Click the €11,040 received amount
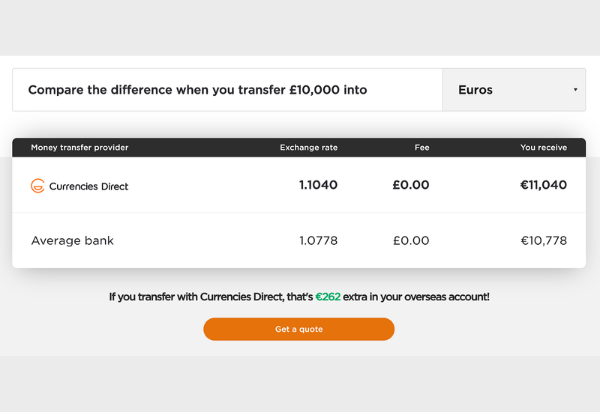 543,185
